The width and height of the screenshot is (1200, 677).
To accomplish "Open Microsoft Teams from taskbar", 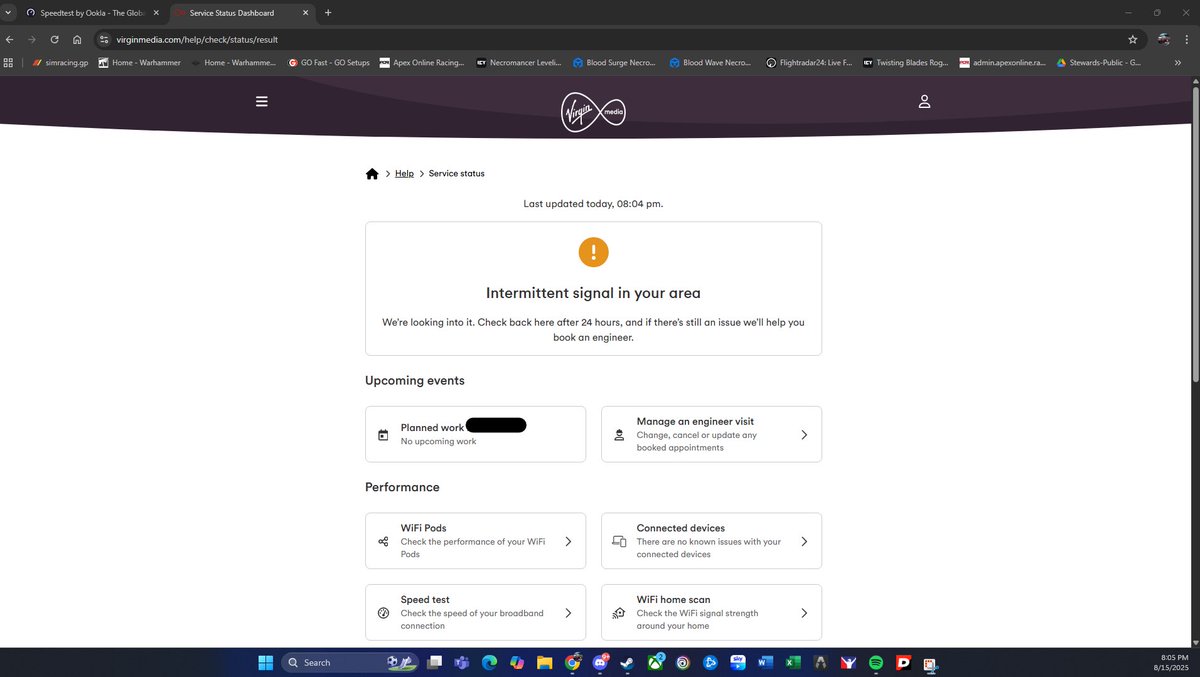I will (x=462, y=662).
